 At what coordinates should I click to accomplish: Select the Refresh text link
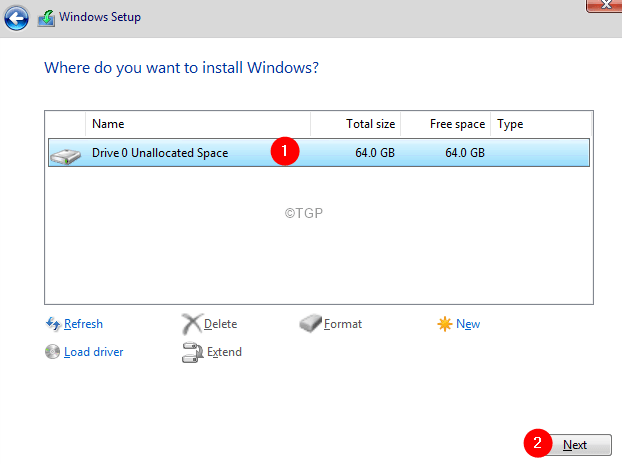coord(83,324)
